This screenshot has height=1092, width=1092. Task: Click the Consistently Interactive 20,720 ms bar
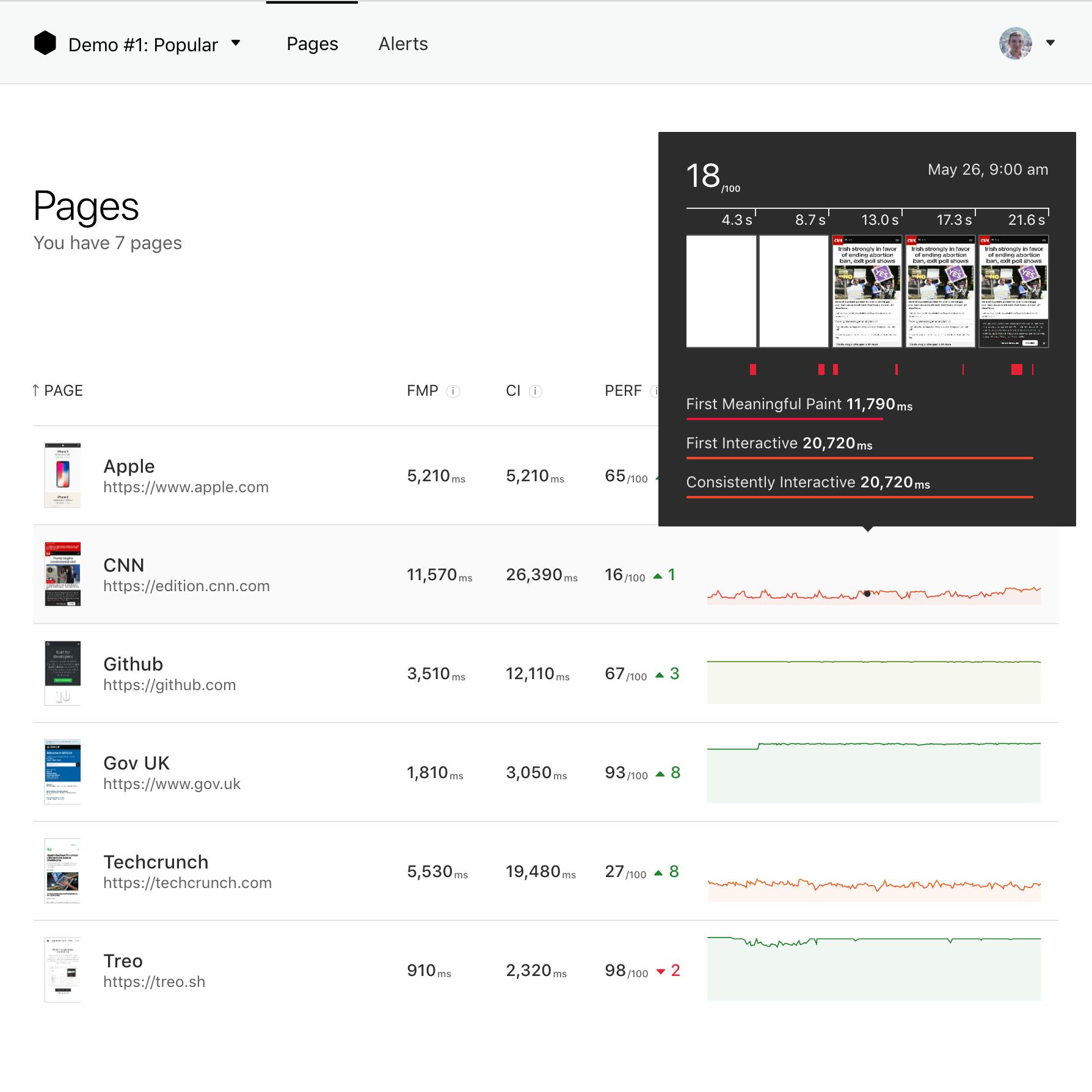point(860,497)
